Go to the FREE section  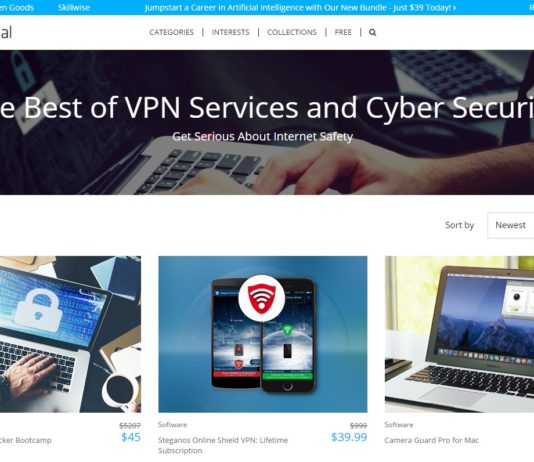[343, 32]
